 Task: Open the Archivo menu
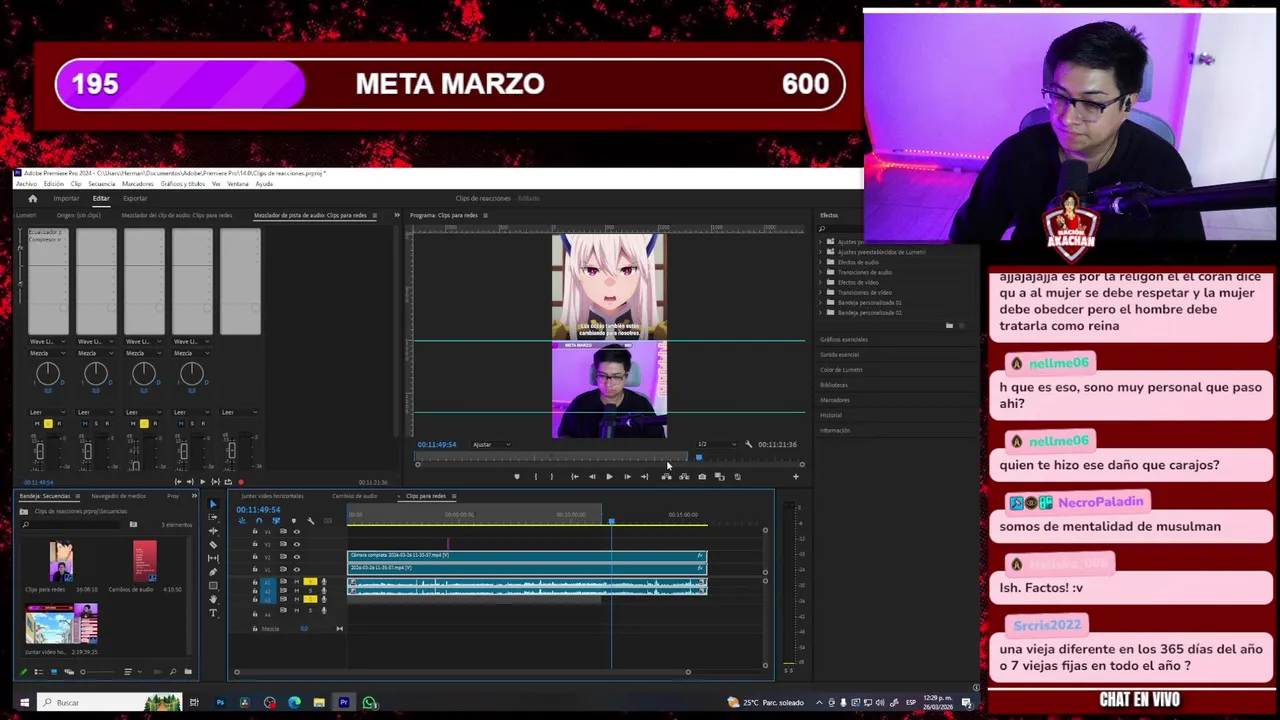(x=27, y=184)
